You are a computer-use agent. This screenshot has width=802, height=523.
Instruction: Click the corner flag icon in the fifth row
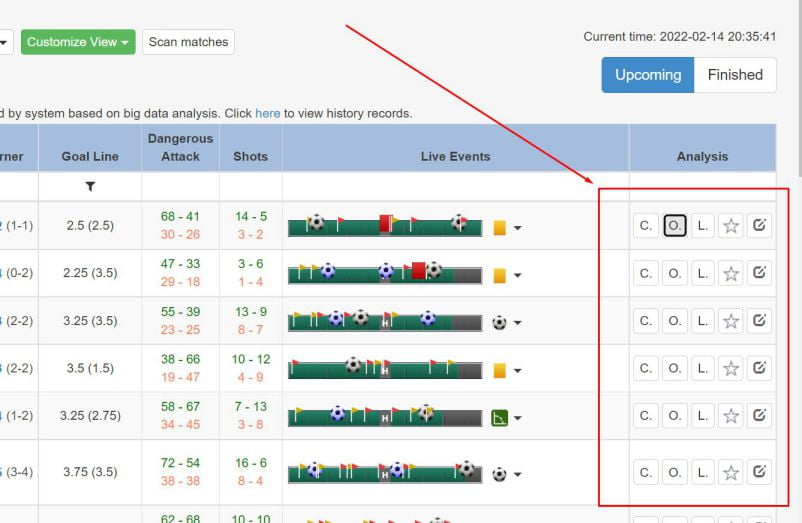pos(499,418)
